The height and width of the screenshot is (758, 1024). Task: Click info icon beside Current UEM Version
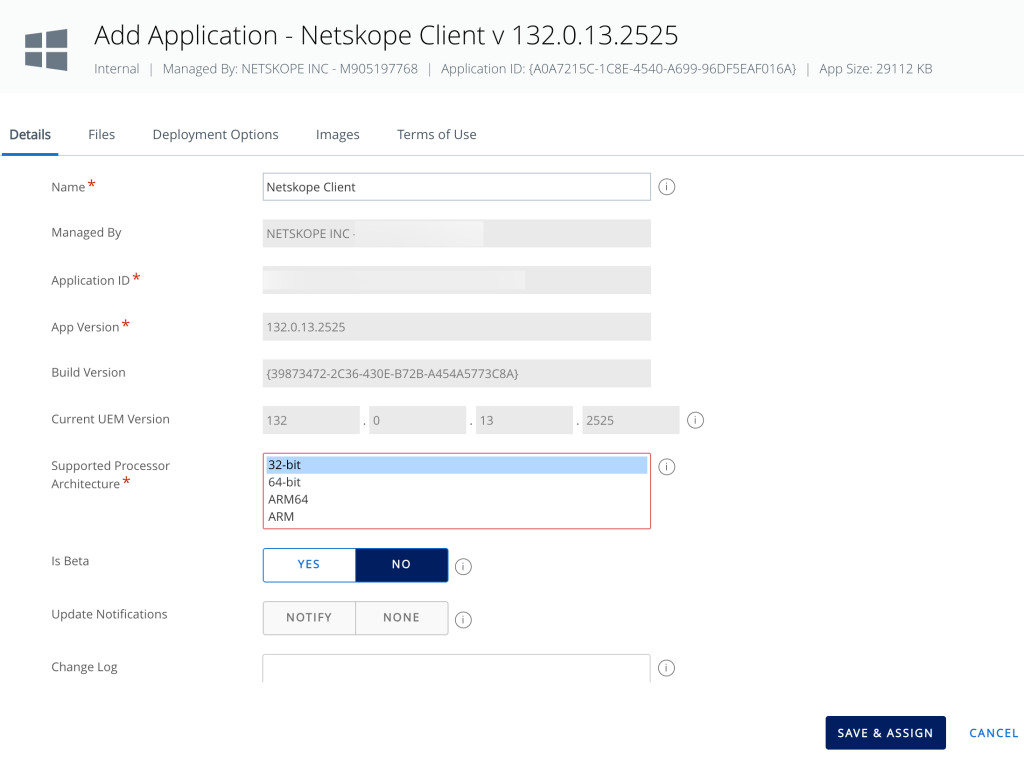point(696,420)
